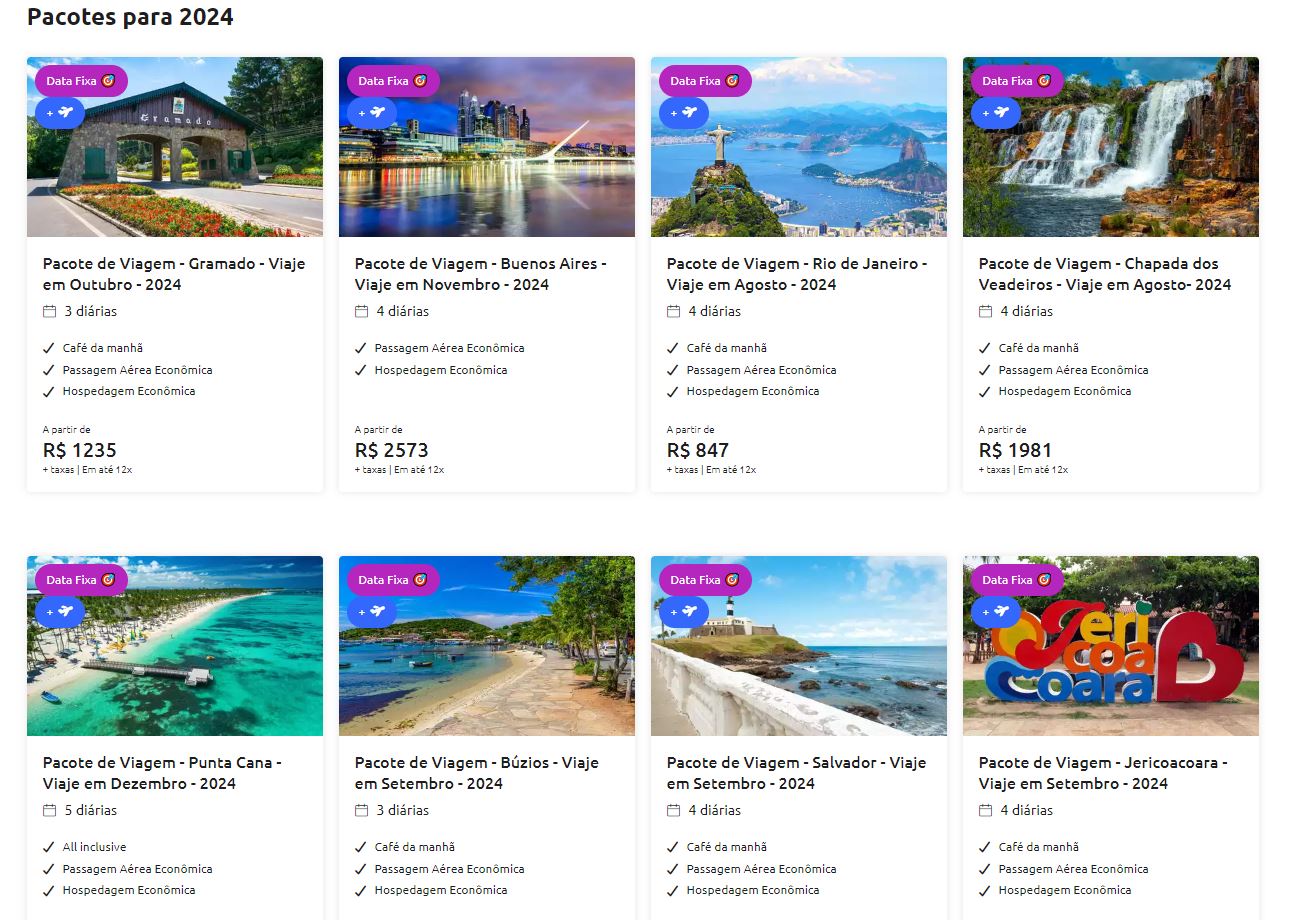Click the airplane badge on Jericoacoara card
The width and height of the screenshot is (1292, 920).
coord(996,612)
